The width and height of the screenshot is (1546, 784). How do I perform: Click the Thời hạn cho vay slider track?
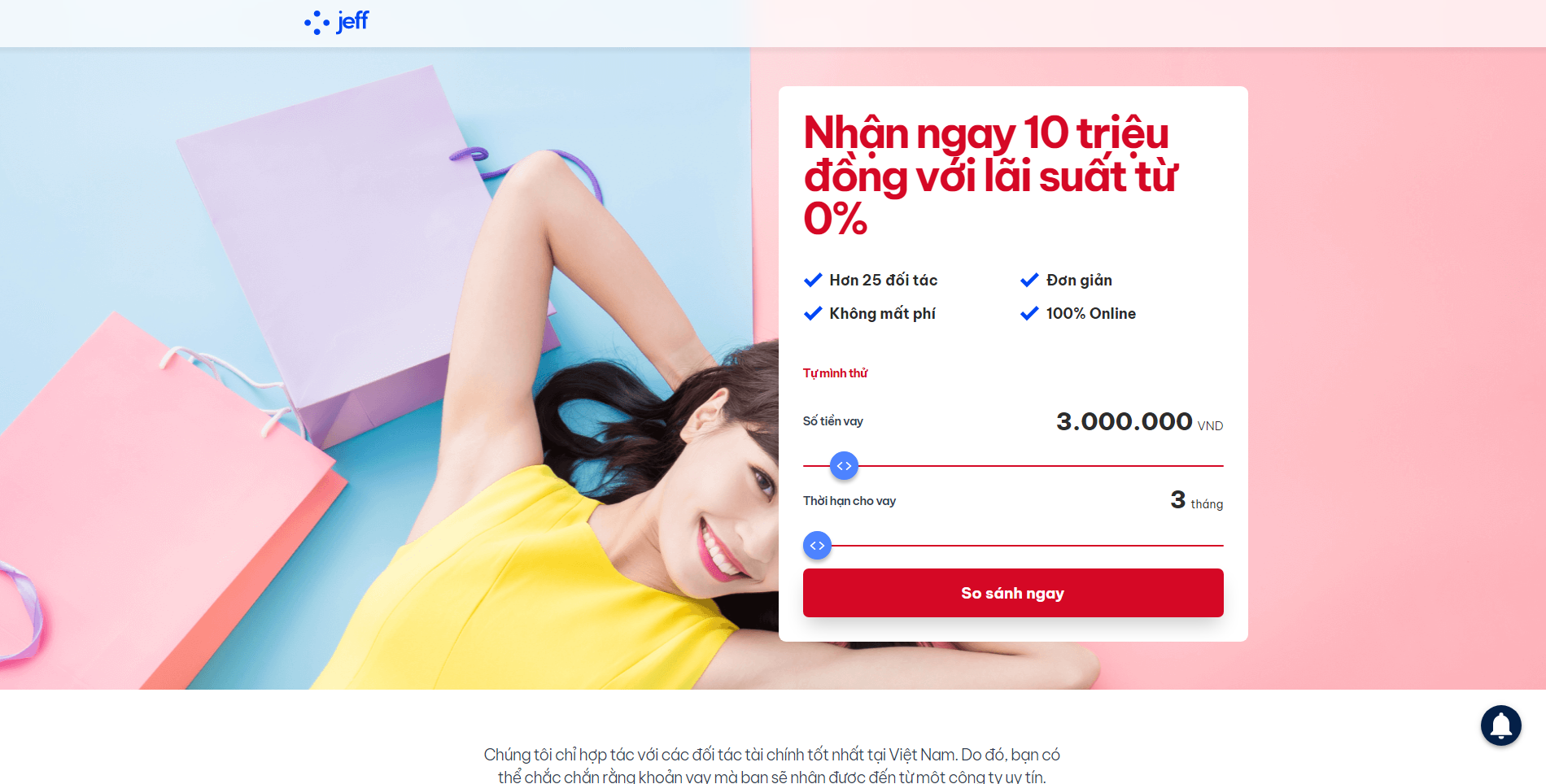(1013, 546)
